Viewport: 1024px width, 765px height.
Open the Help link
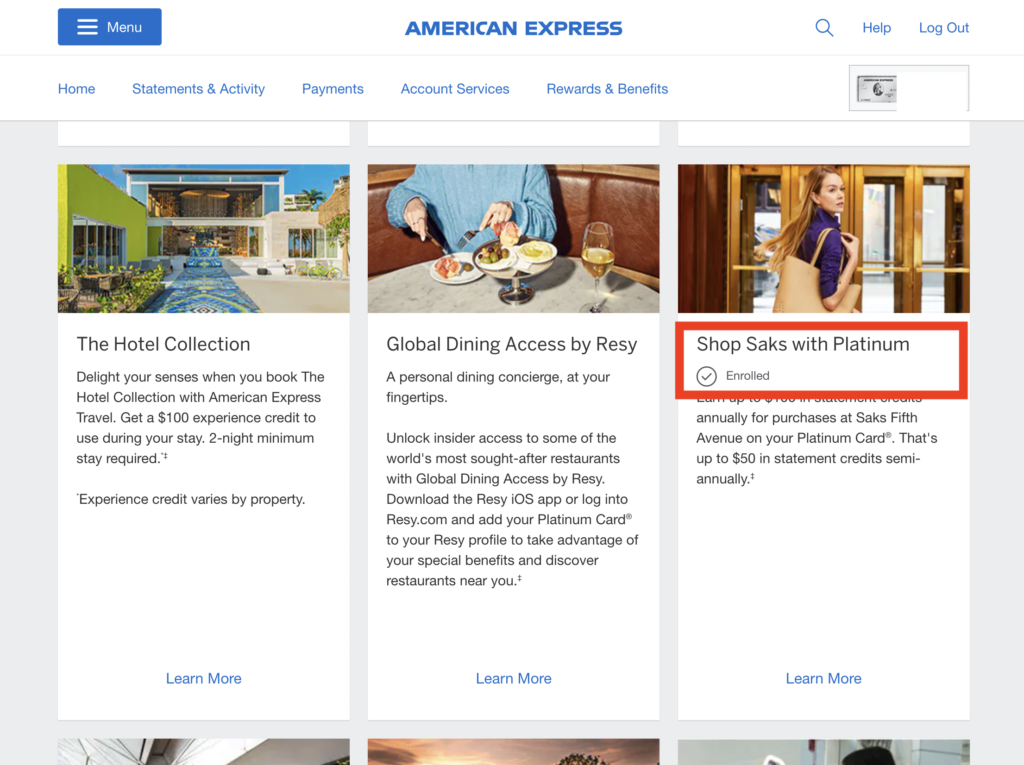(876, 27)
